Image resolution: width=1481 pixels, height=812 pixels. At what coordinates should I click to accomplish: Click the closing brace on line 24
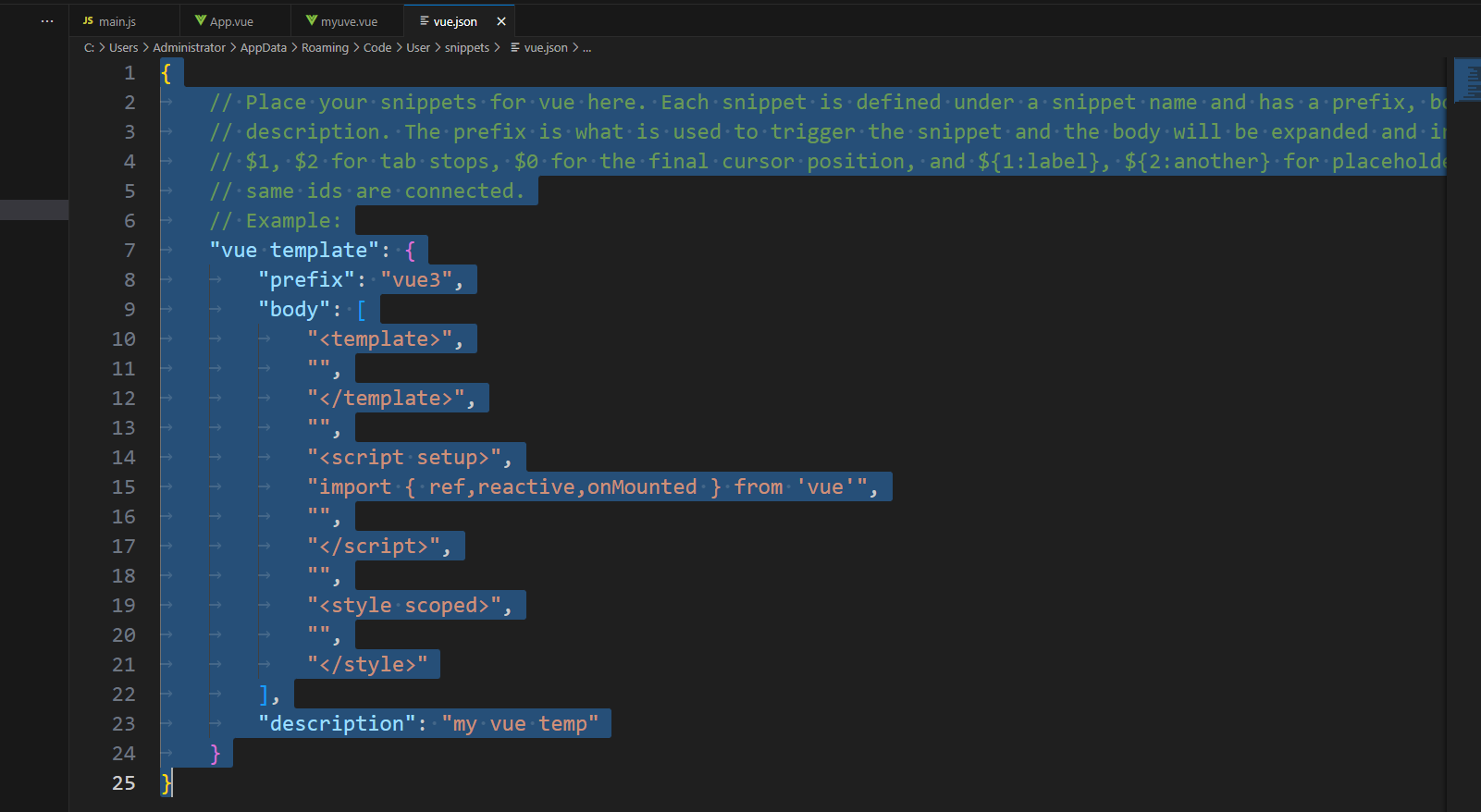(x=216, y=754)
